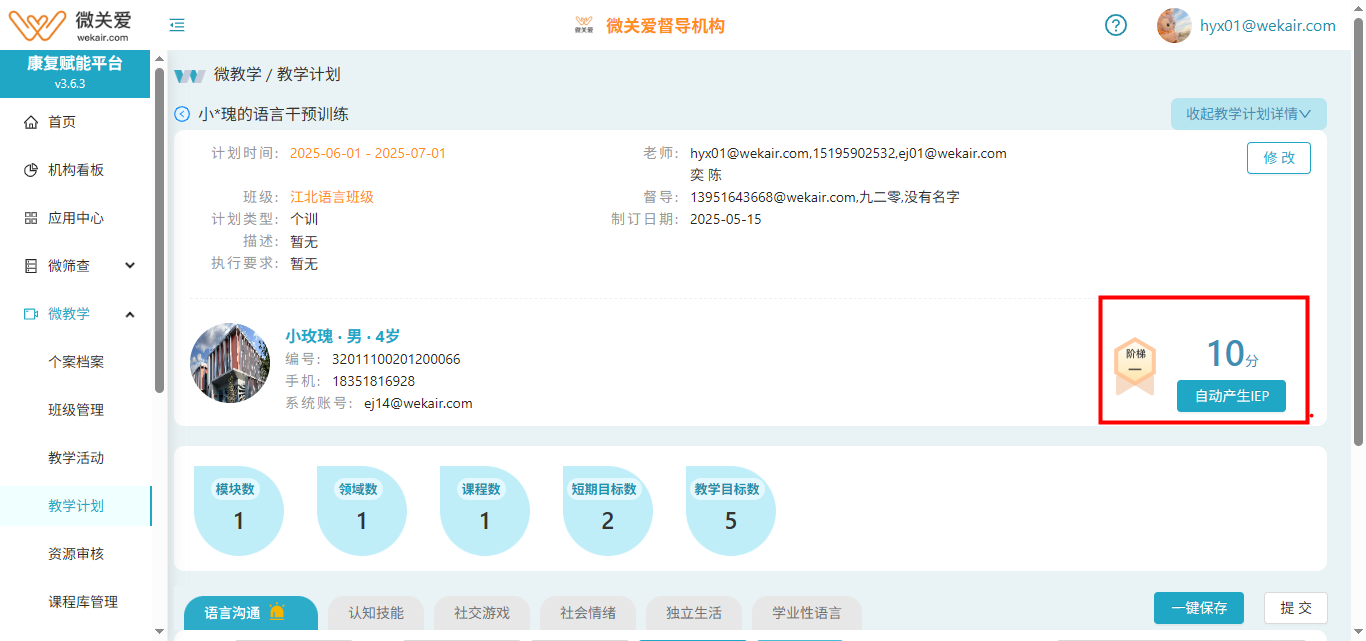Viewport: 1366px width, 641px height.
Task: Switch to the 社交游戏 tab
Action: point(482,613)
